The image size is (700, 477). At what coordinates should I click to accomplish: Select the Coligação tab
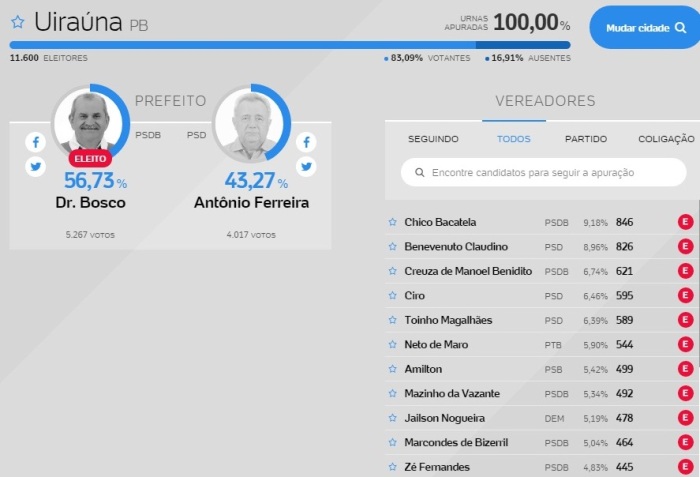(x=665, y=139)
